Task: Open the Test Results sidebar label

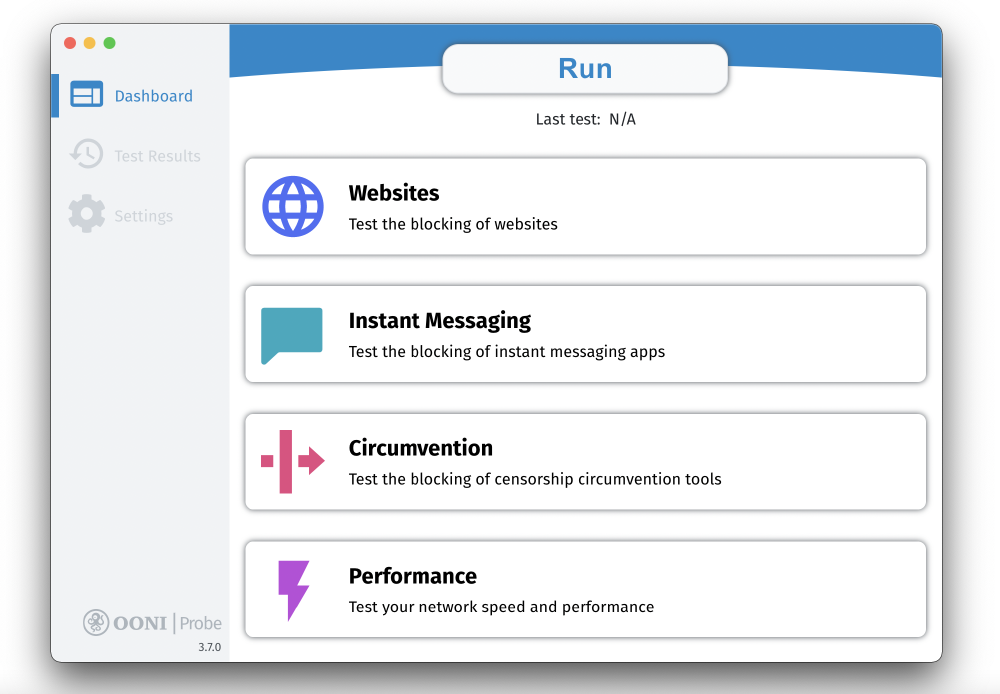Action: (157, 156)
